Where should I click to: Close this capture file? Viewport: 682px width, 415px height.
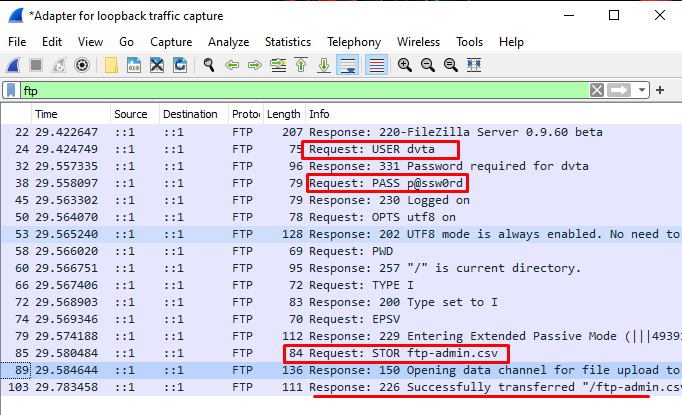[157, 65]
